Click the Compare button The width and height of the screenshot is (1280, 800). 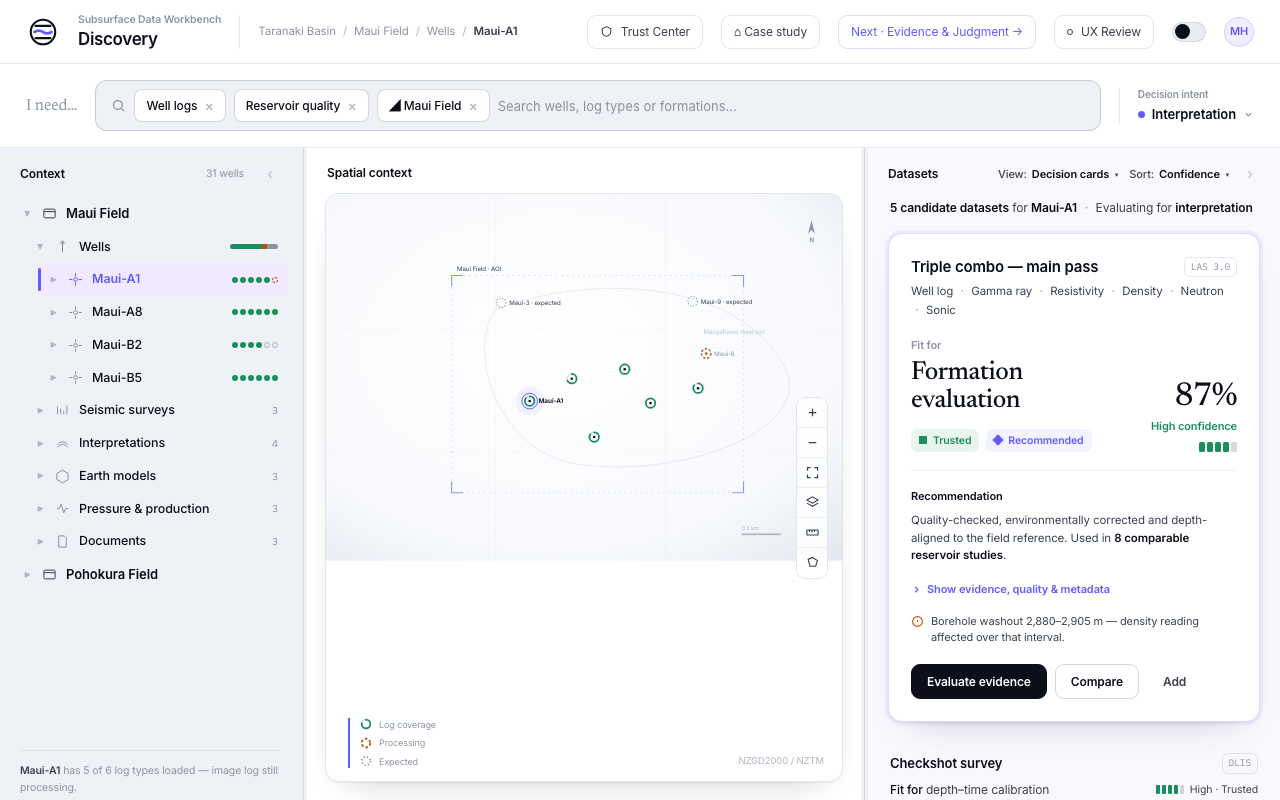point(1097,682)
